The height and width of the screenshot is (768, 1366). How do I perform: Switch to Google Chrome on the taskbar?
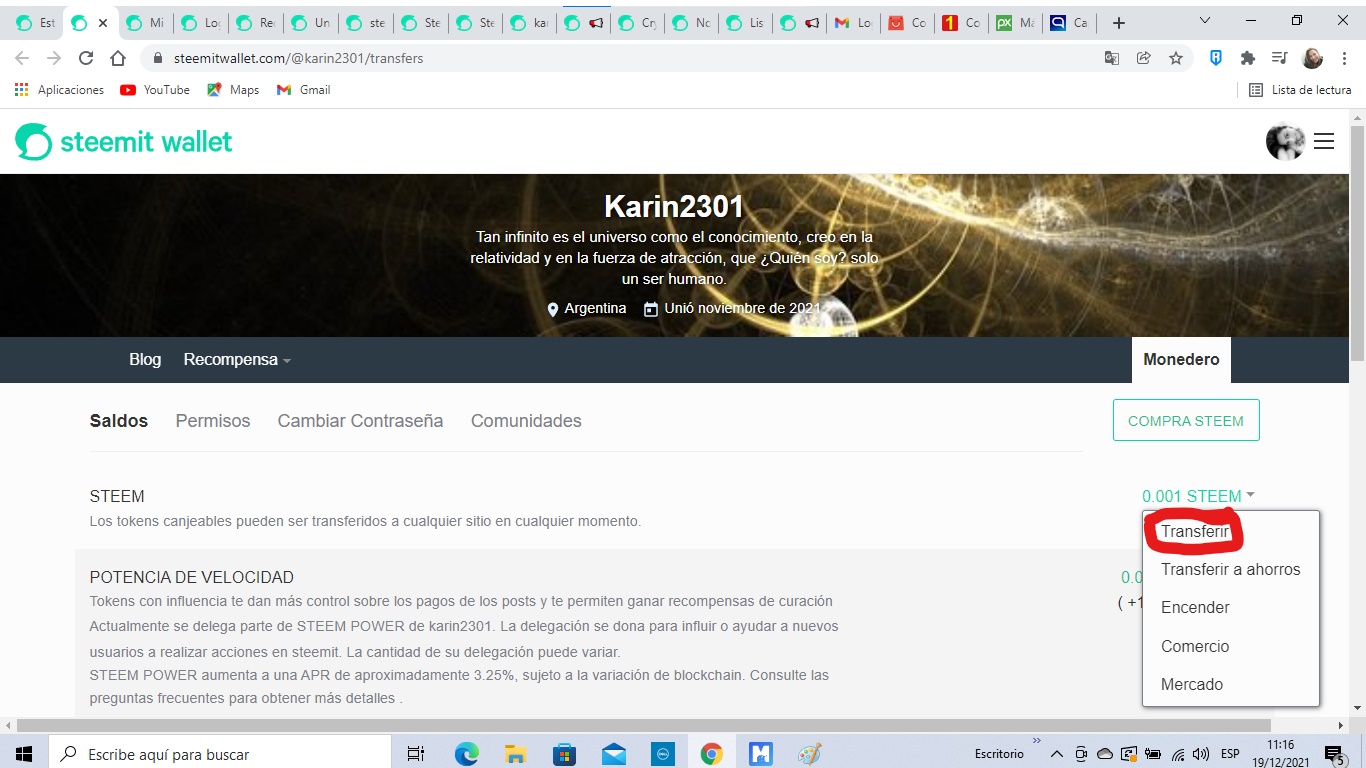711,754
